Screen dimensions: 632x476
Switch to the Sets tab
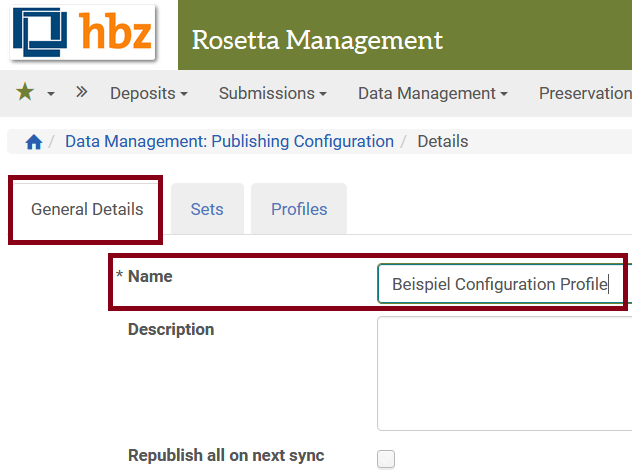[x=207, y=210]
